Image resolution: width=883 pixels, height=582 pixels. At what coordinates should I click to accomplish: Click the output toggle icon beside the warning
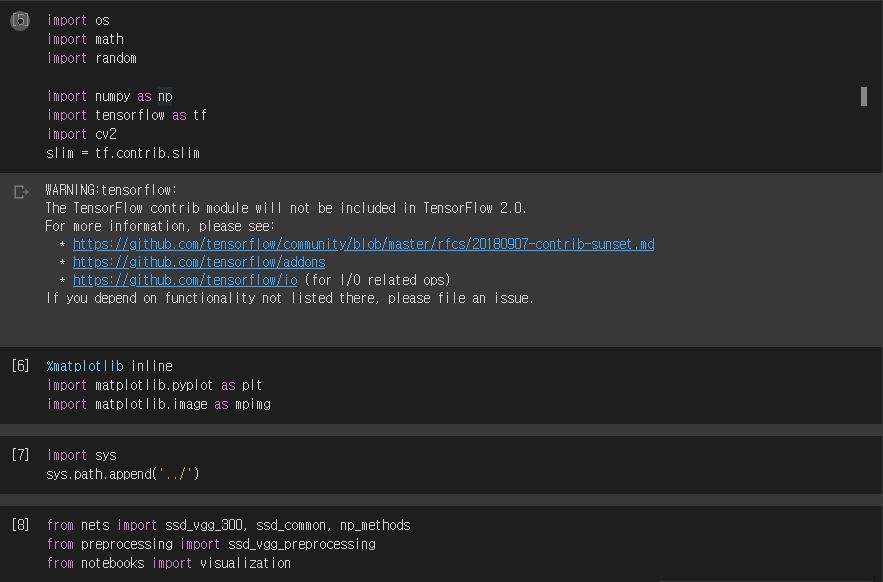pyautogui.click(x=21, y=192)
